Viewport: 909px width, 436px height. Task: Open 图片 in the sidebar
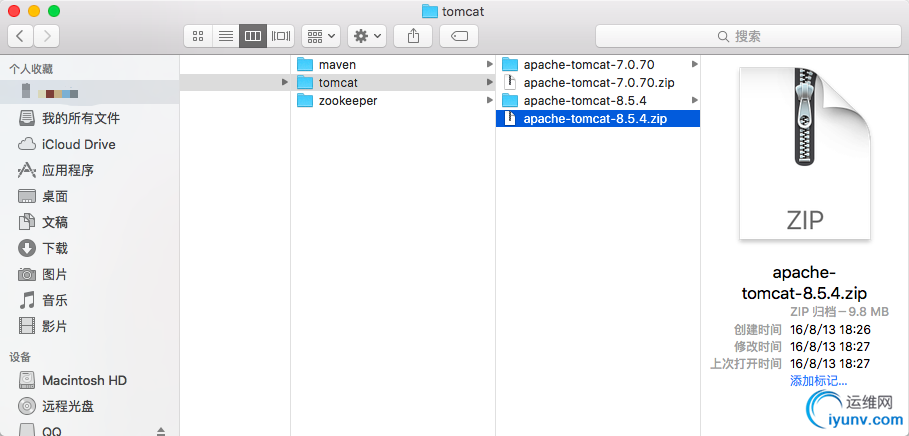(x=90, y=274)
